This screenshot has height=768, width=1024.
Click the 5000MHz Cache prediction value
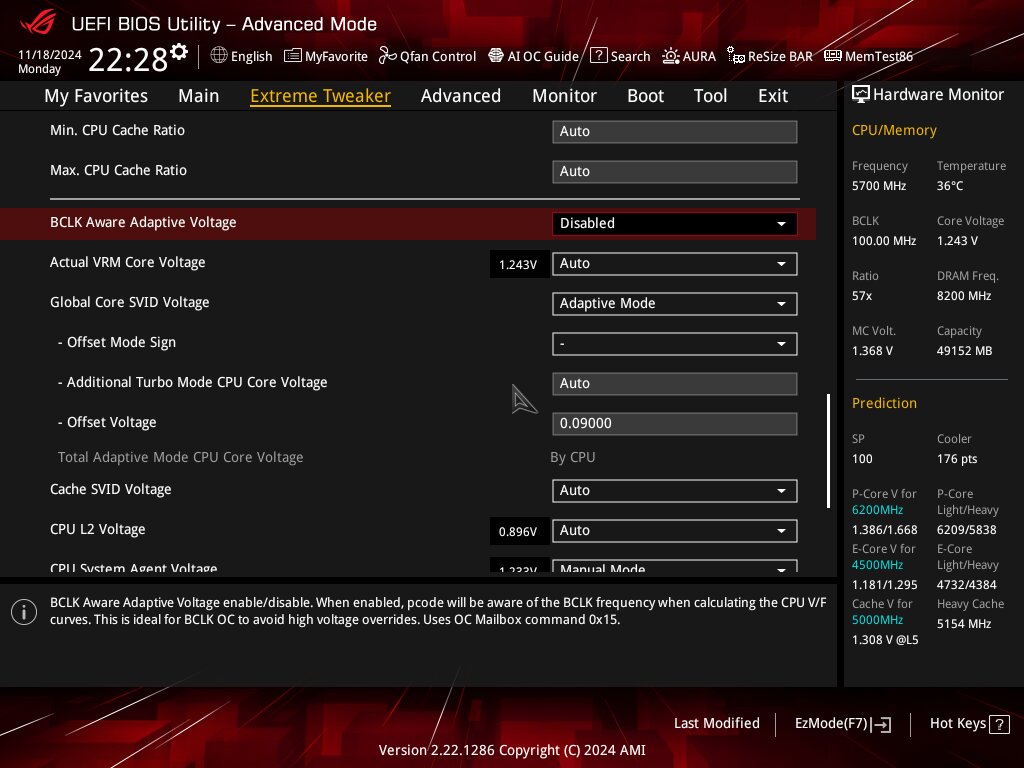pyautogui.click(x=877, y=620)
